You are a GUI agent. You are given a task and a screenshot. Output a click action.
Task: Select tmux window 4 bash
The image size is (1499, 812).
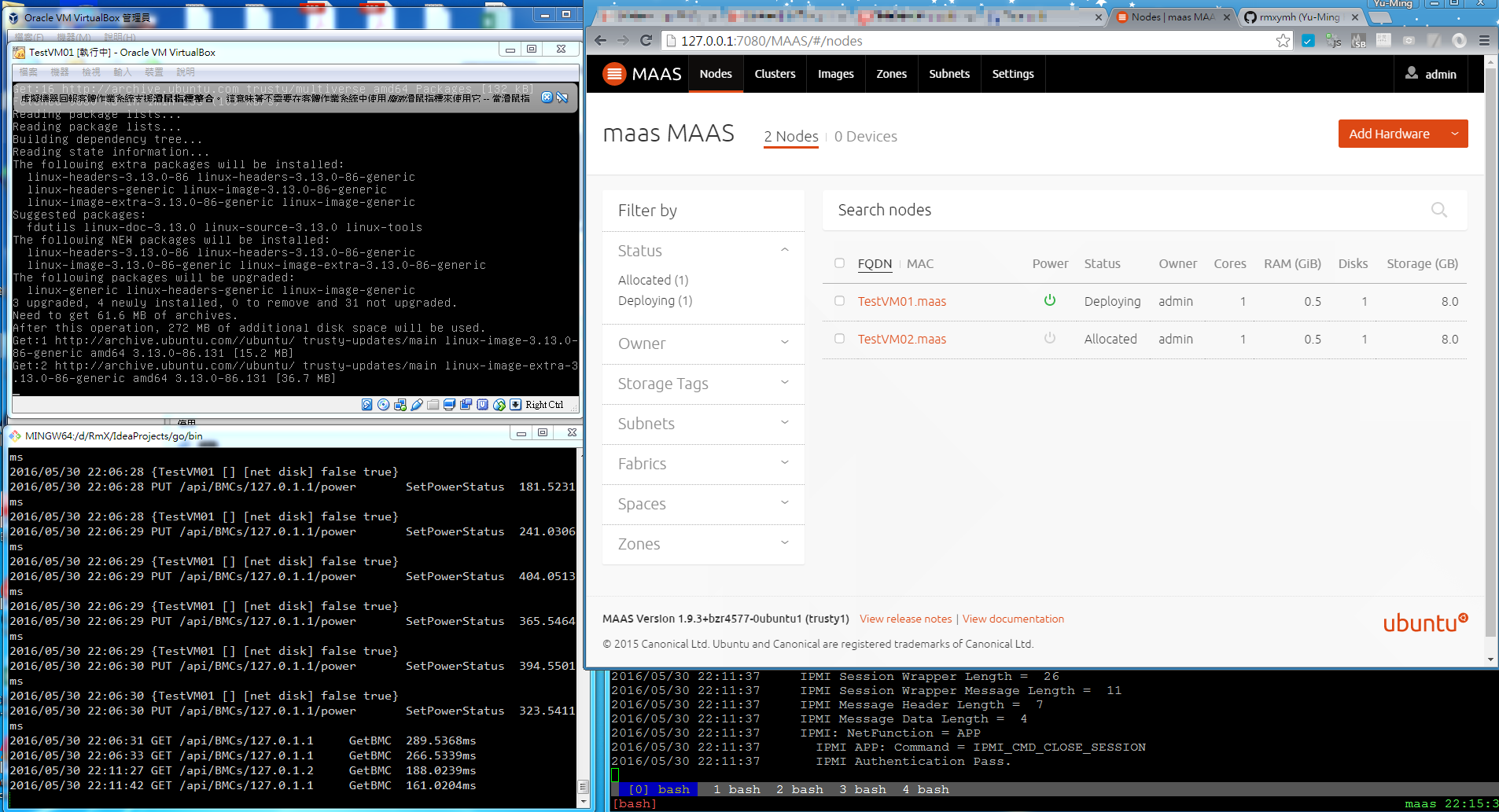[x=925, y=789]
